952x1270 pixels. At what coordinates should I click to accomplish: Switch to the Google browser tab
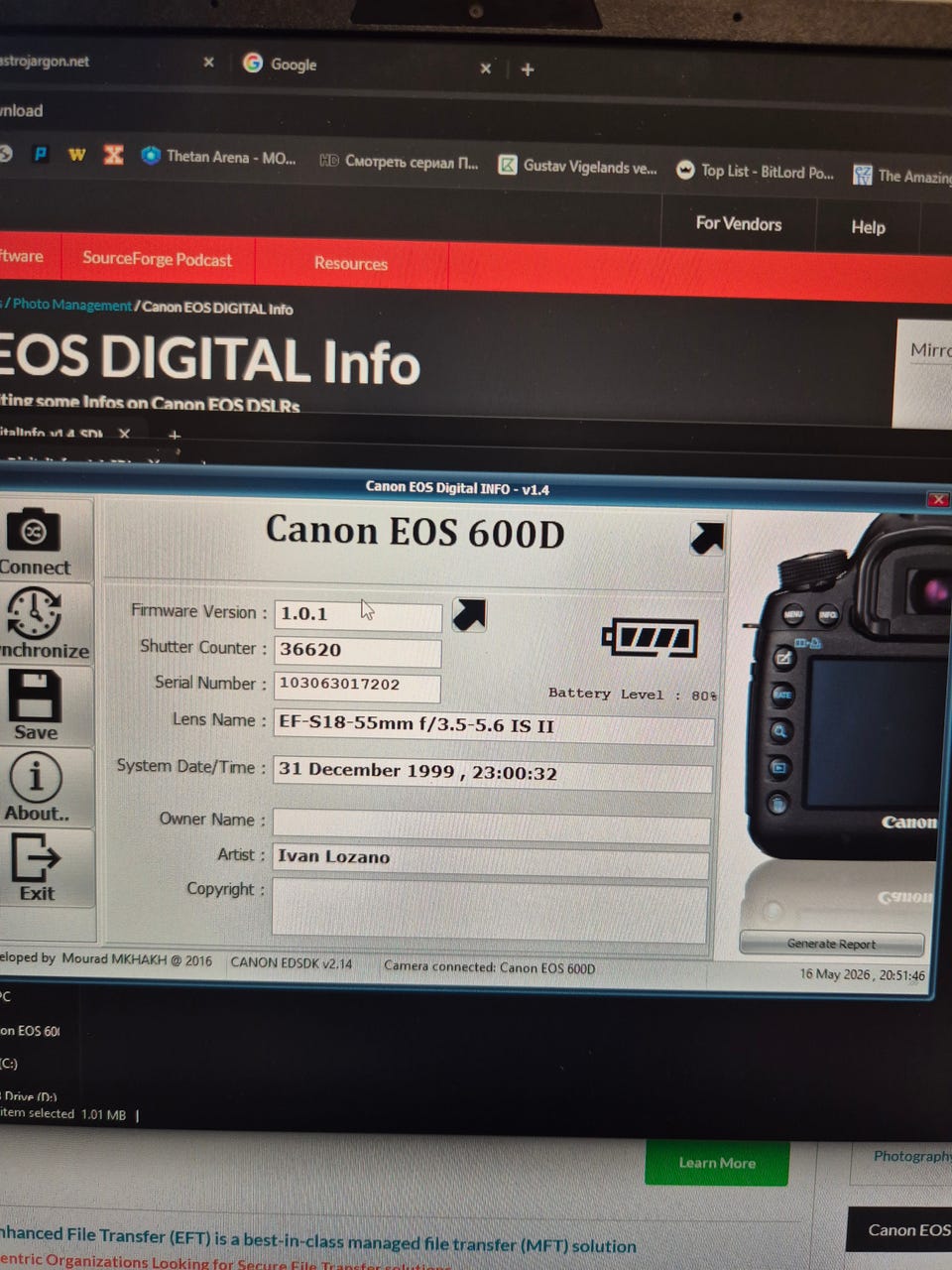click(x=294, y=64)
